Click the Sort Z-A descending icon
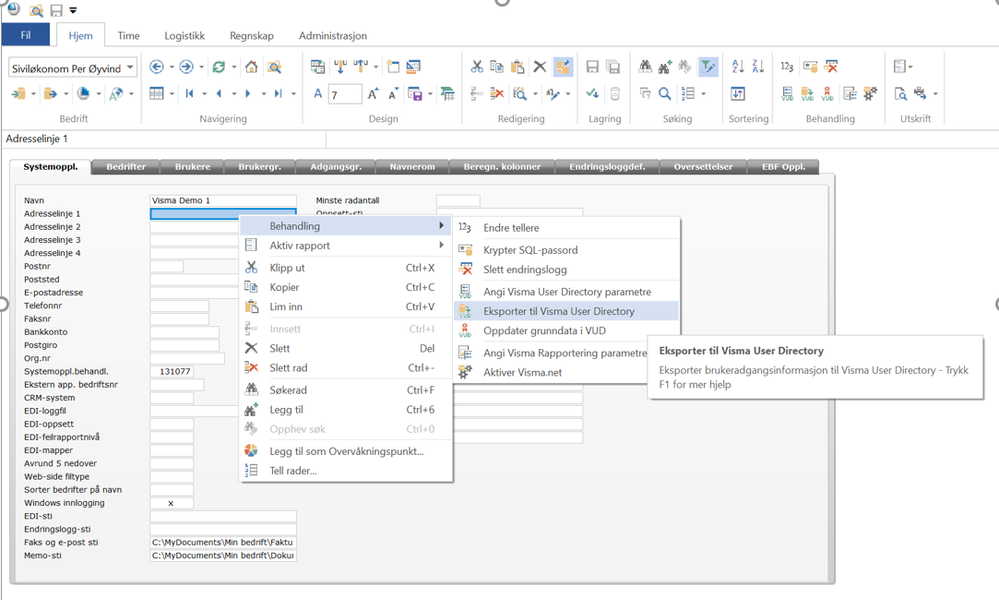 758,66
